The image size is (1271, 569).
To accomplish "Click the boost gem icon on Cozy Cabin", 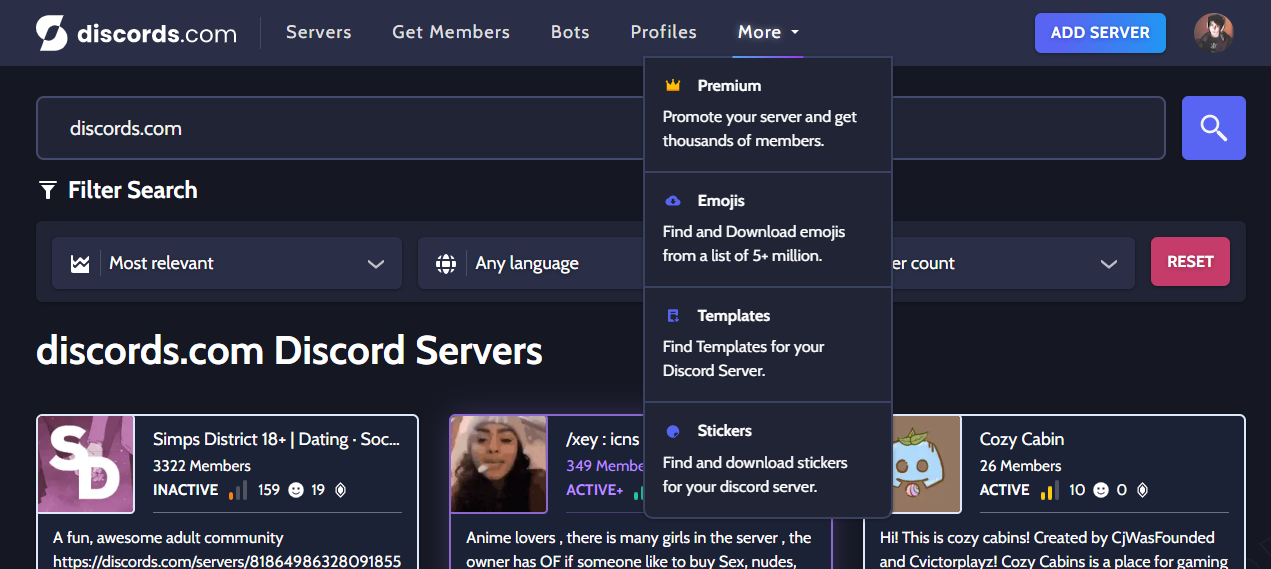I will 1142,490.
